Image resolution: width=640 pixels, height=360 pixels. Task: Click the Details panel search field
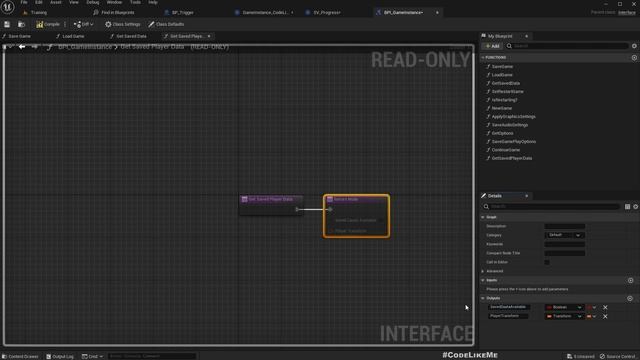pyautogui.click(x=551, y=207)
